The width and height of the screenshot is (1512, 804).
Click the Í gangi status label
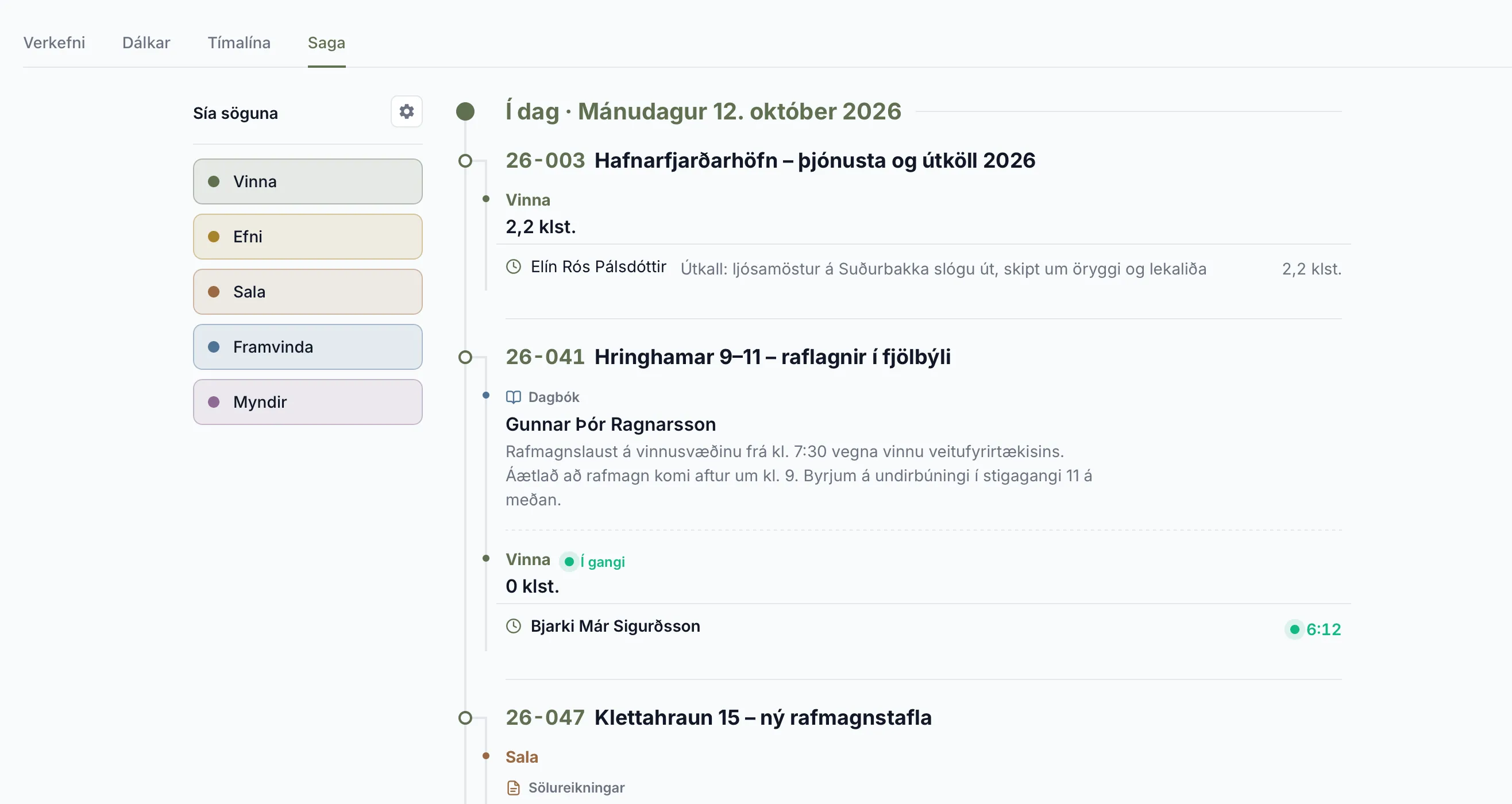pos(602,562)
